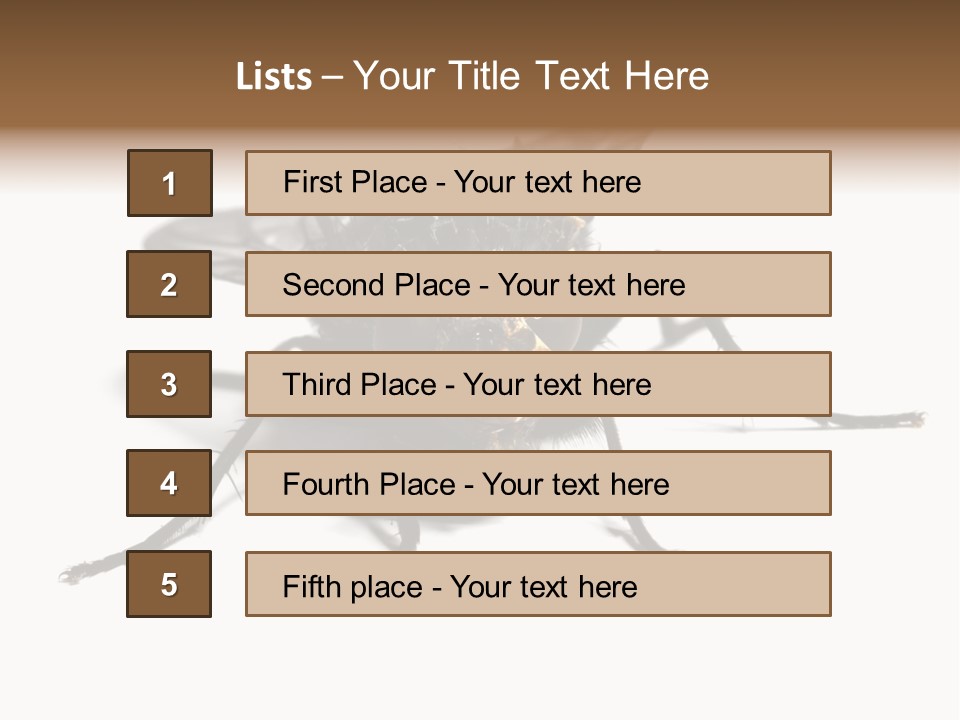Select the 'Your Title Text Here' text

coord(531,76)
